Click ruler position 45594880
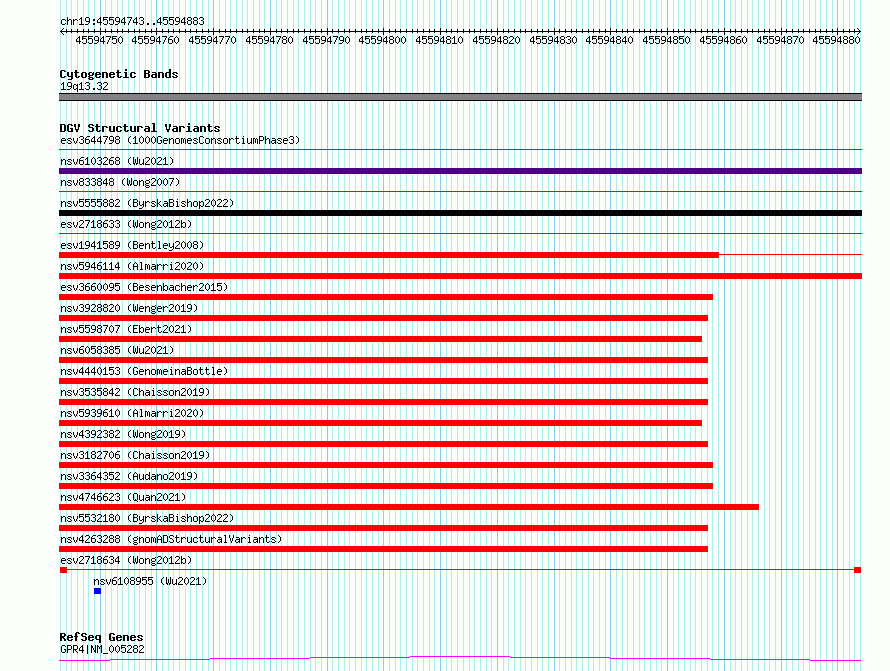890x671 pixels. (x=836, y=40)
